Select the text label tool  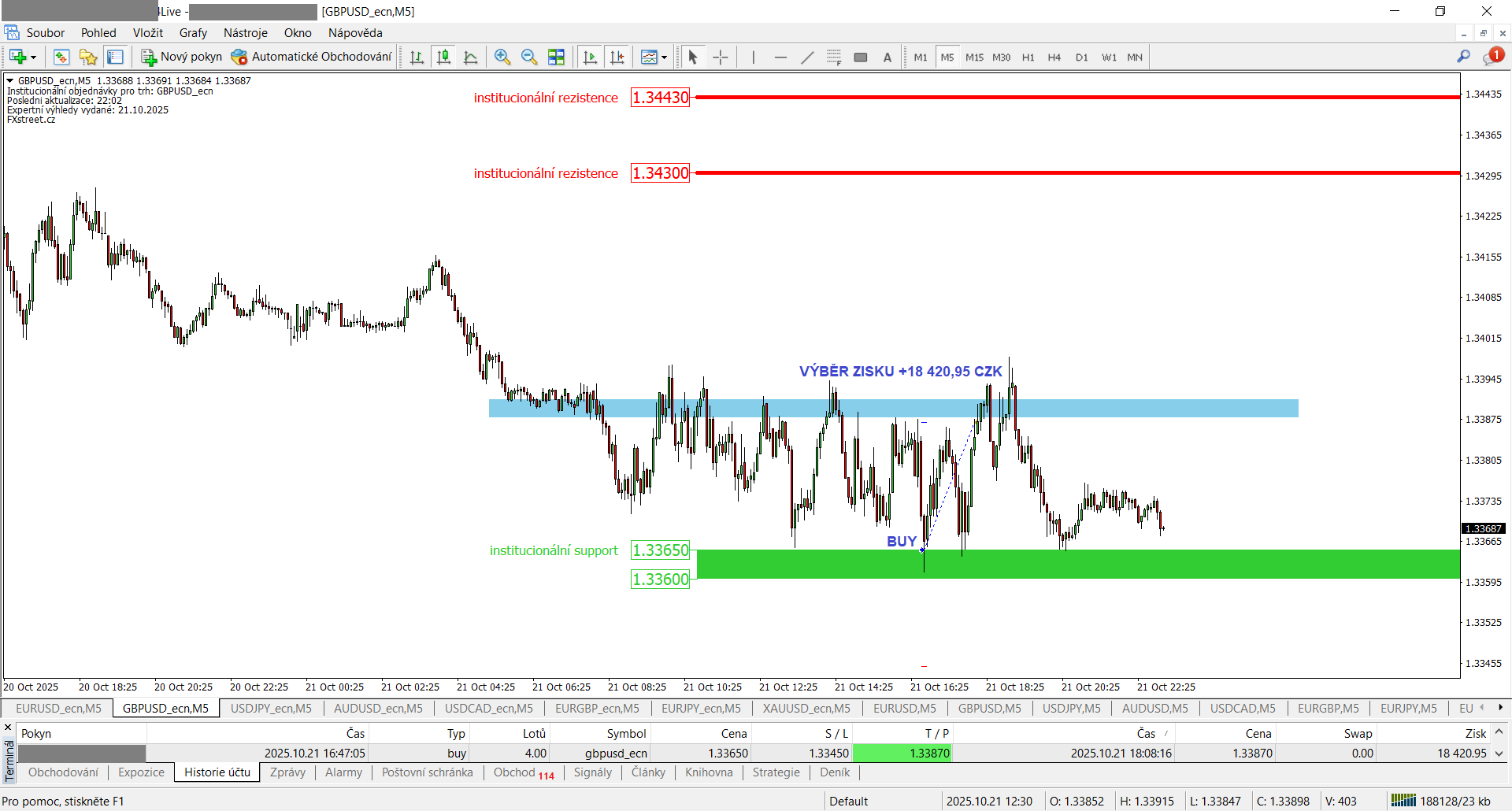[888, 57]
